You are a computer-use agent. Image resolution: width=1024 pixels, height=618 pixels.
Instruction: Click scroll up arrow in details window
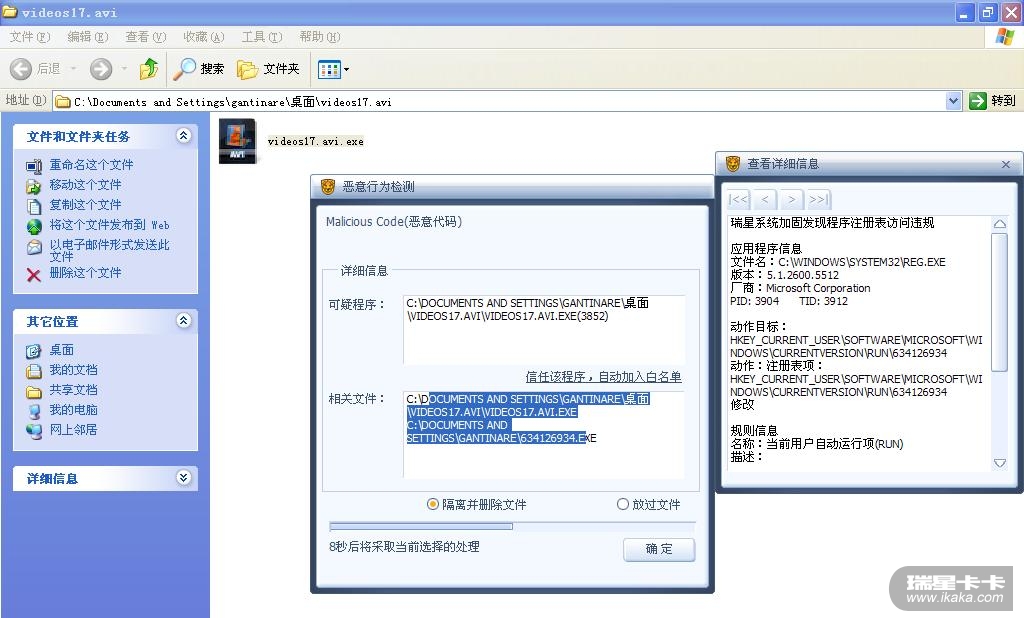(x=999, y=223)
